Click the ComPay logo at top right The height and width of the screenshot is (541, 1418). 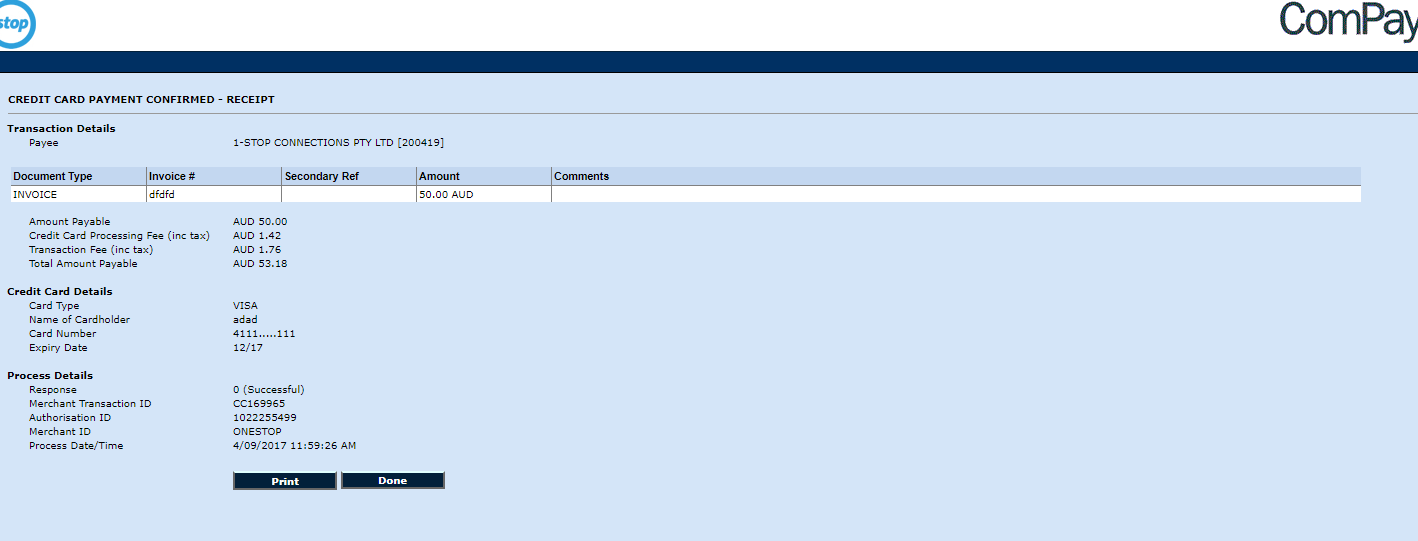[x=1348, y=22]
